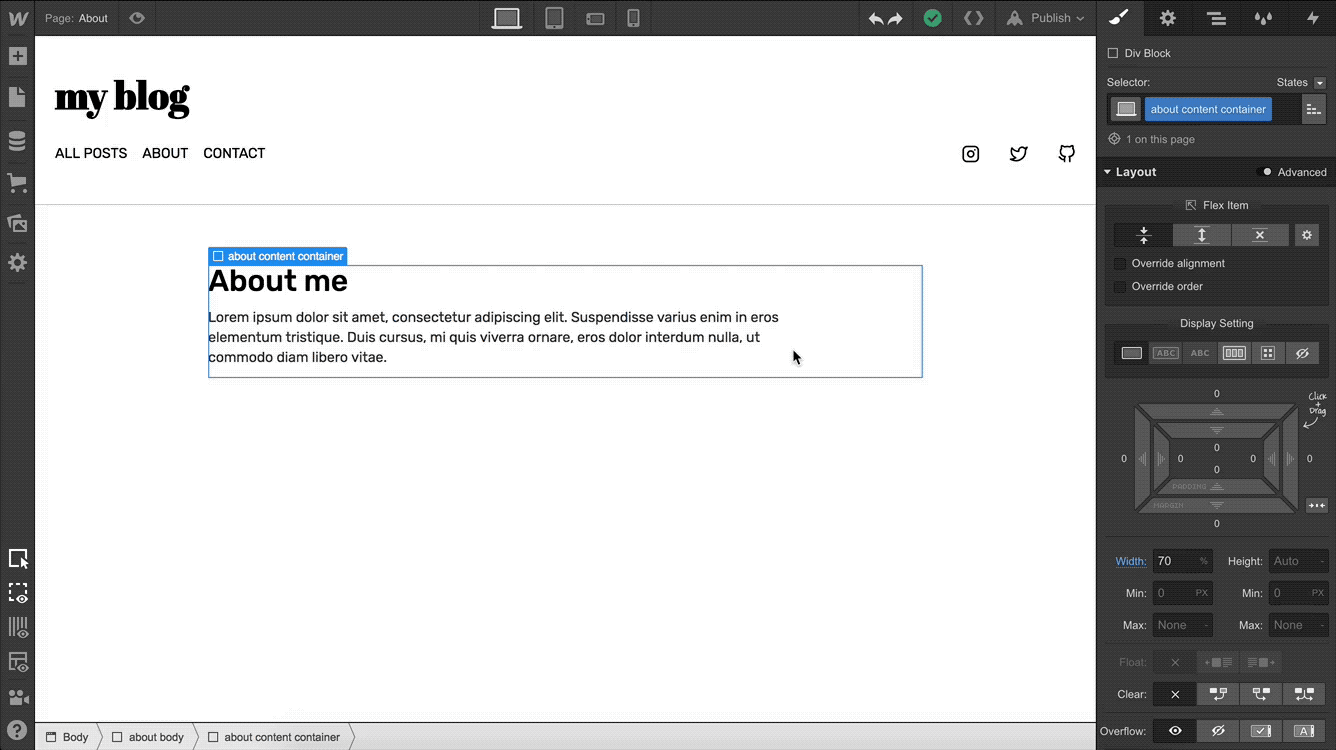1336x750 pixels.
Task: Open selector inheritance menu icon
Action: (1313, 109)
